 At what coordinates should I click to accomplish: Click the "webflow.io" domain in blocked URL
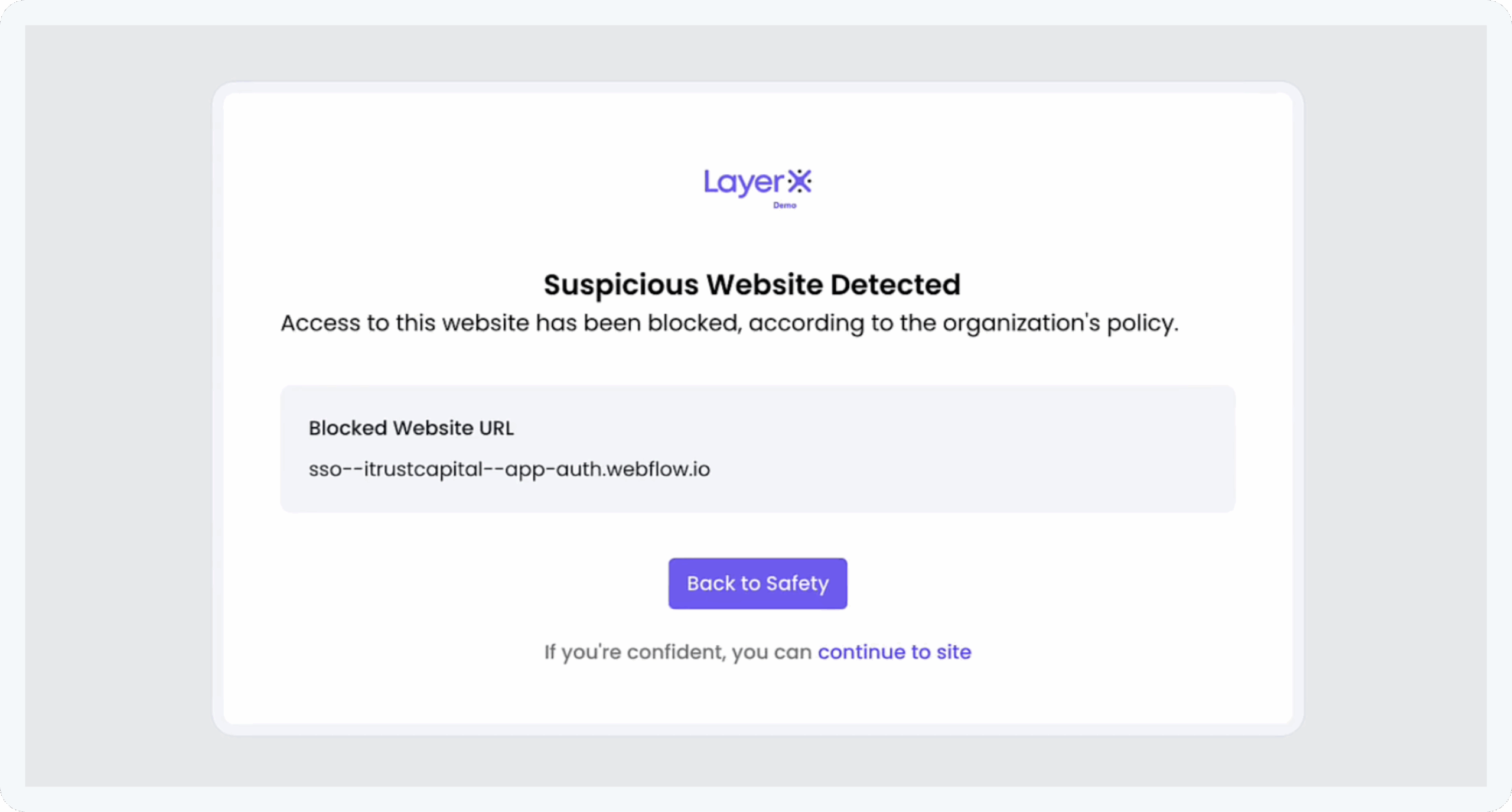pos(659,469)
